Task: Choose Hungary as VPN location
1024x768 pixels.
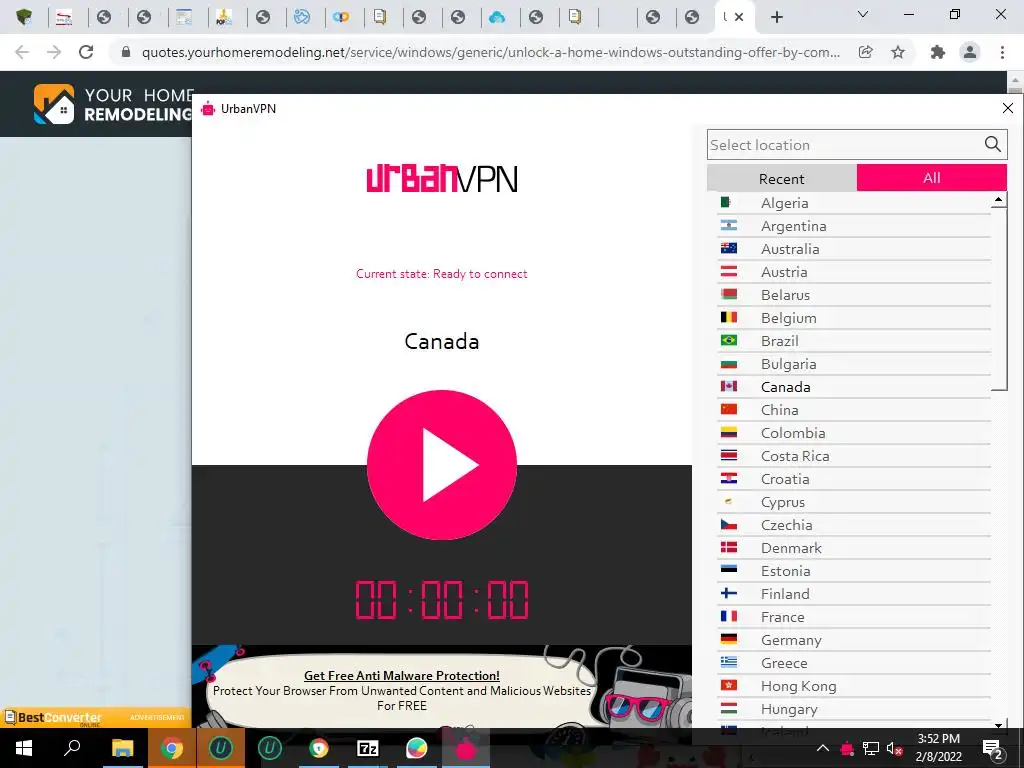Action: (x=854, y=709)
